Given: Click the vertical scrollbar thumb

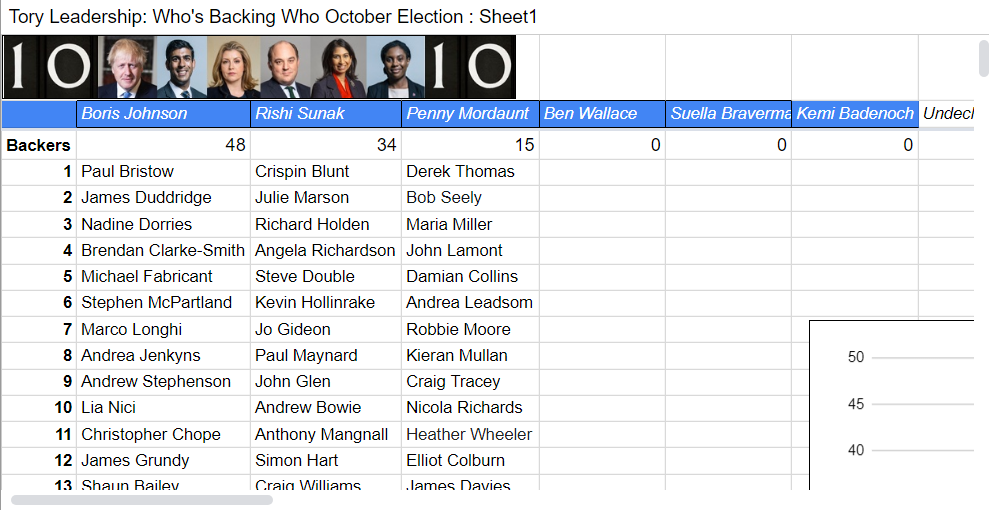Looking at the screenshot, I should point(983,58).
